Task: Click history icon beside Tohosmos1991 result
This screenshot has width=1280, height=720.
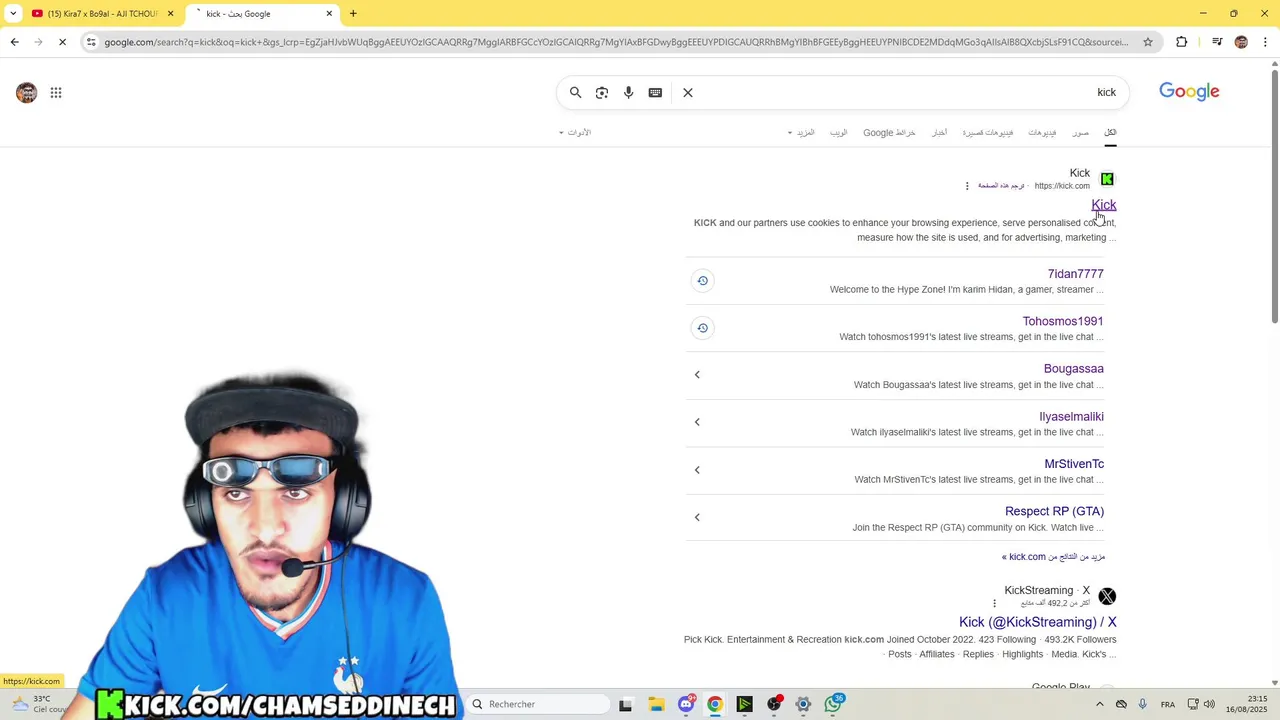Action: point(702,328)
